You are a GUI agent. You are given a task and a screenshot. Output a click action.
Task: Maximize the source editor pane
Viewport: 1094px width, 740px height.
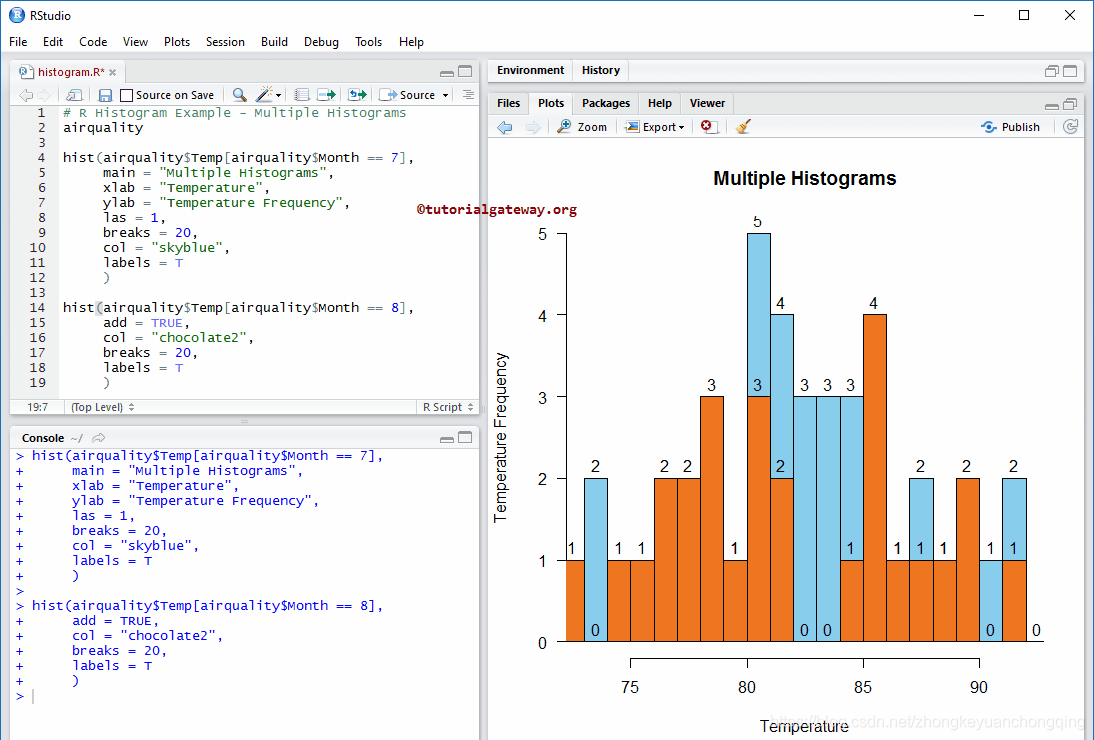tap(465, 71)
